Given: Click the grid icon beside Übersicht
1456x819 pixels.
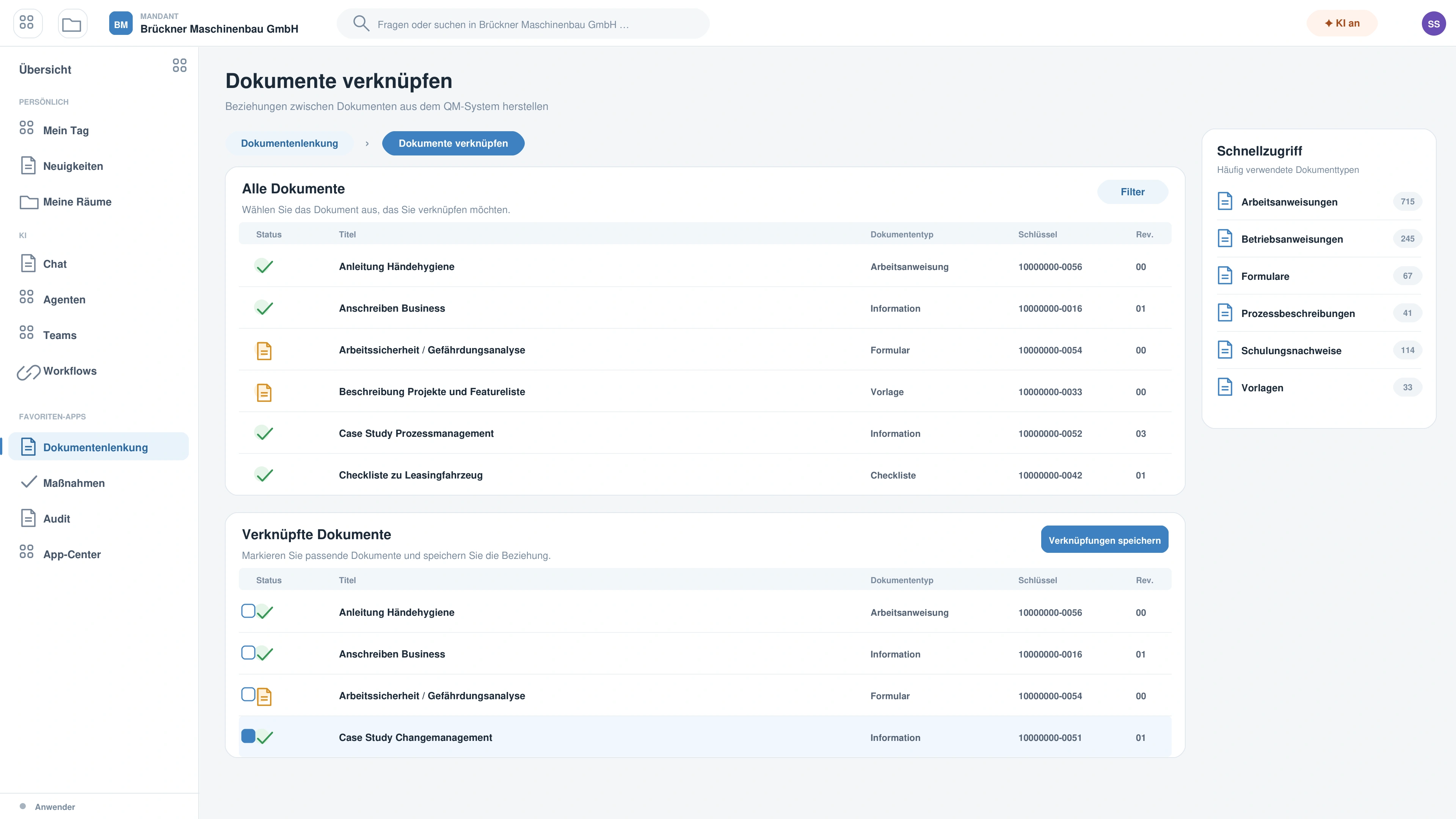Looking at the screenshot, I should (x=179, y=65).
